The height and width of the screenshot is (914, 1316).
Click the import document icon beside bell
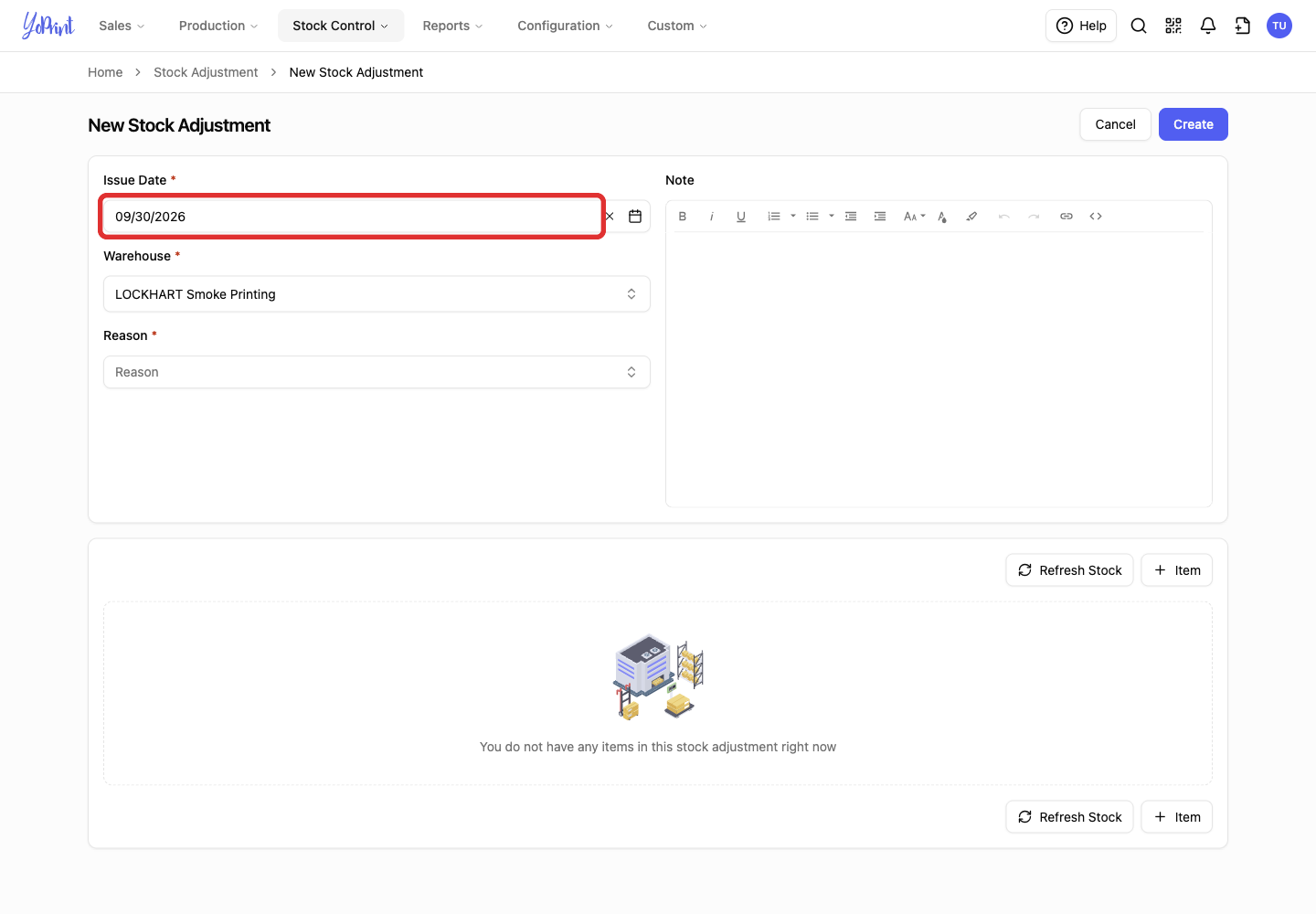pyautogui.click(x=1243, y=26)
